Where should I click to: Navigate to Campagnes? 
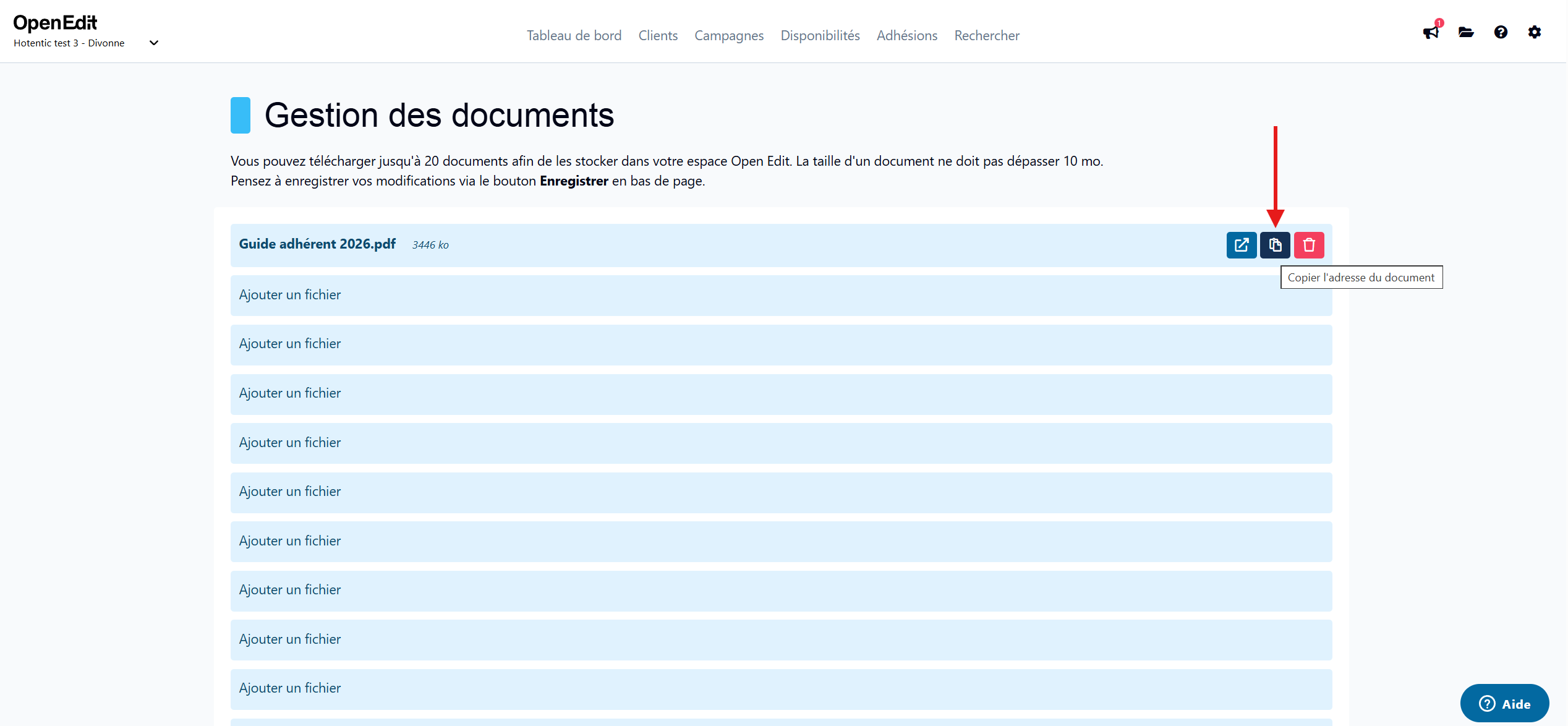(729, 35)
